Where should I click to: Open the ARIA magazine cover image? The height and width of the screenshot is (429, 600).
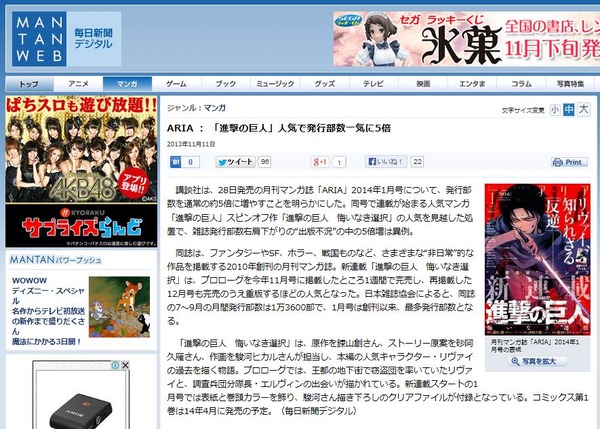537,259
